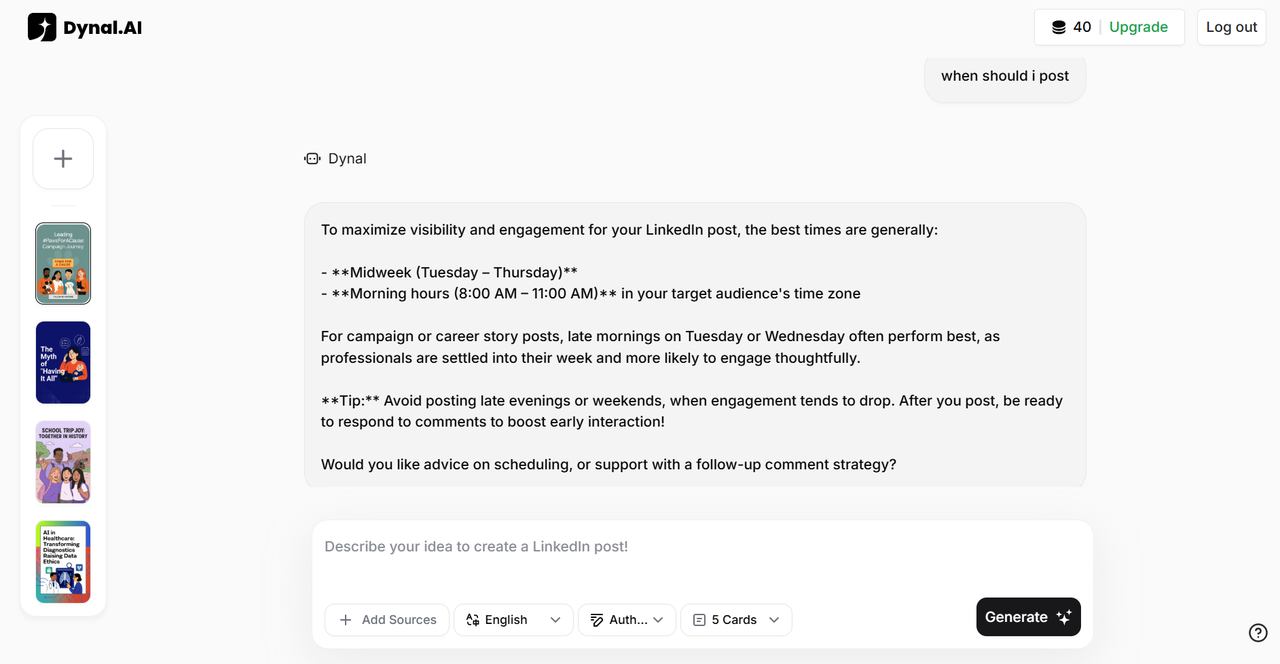The image size is (1280, 664).
Task: Open the 5 Cards count dropdown
Action: (x=736, y=619)
